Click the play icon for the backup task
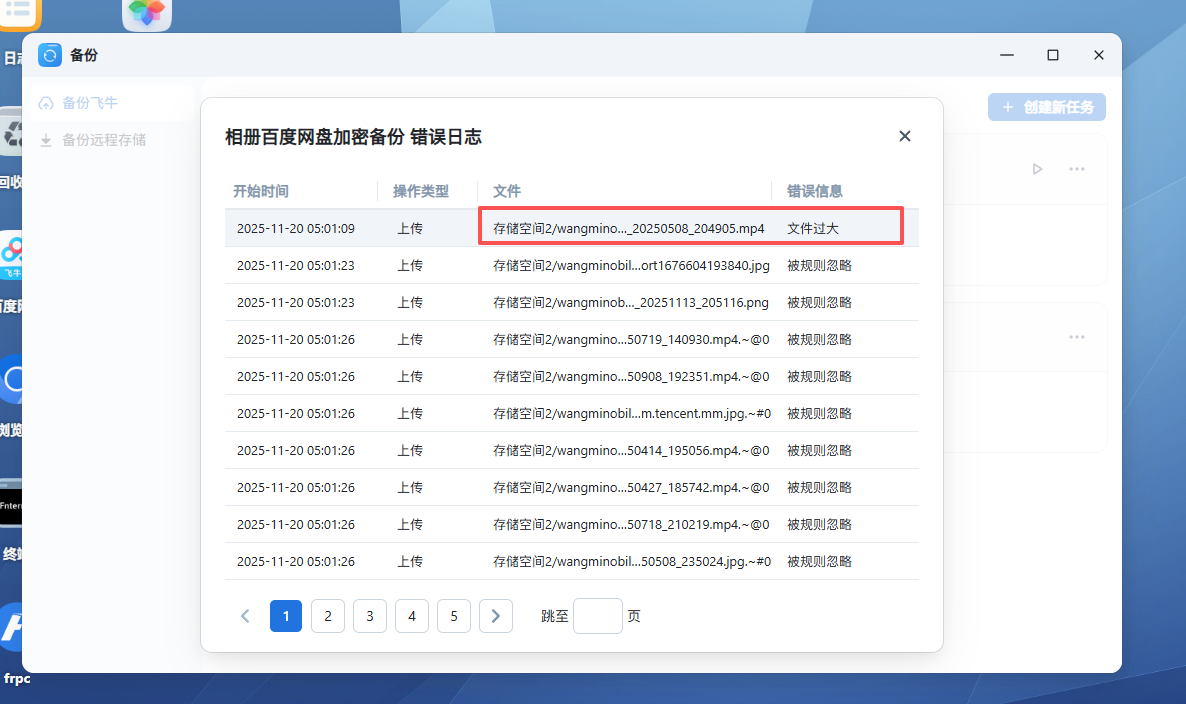The height and width of the screenshot is (704, 1186). click(1037, 169)
